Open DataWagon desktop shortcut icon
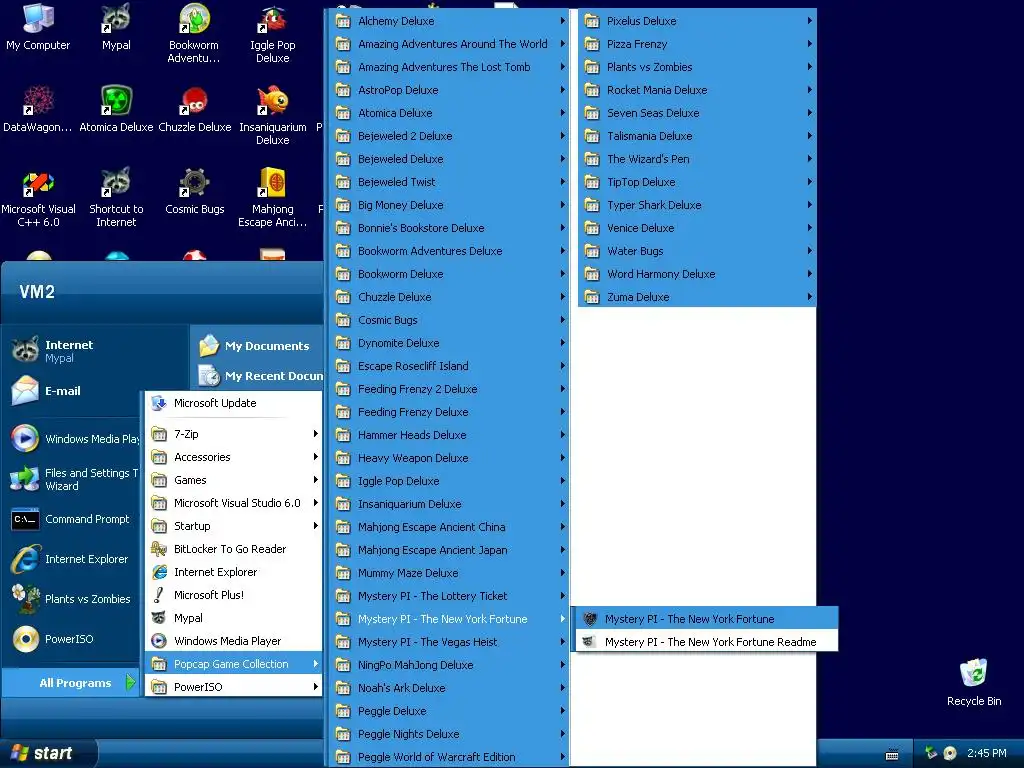1024x768 pixels. coord(38,109)
